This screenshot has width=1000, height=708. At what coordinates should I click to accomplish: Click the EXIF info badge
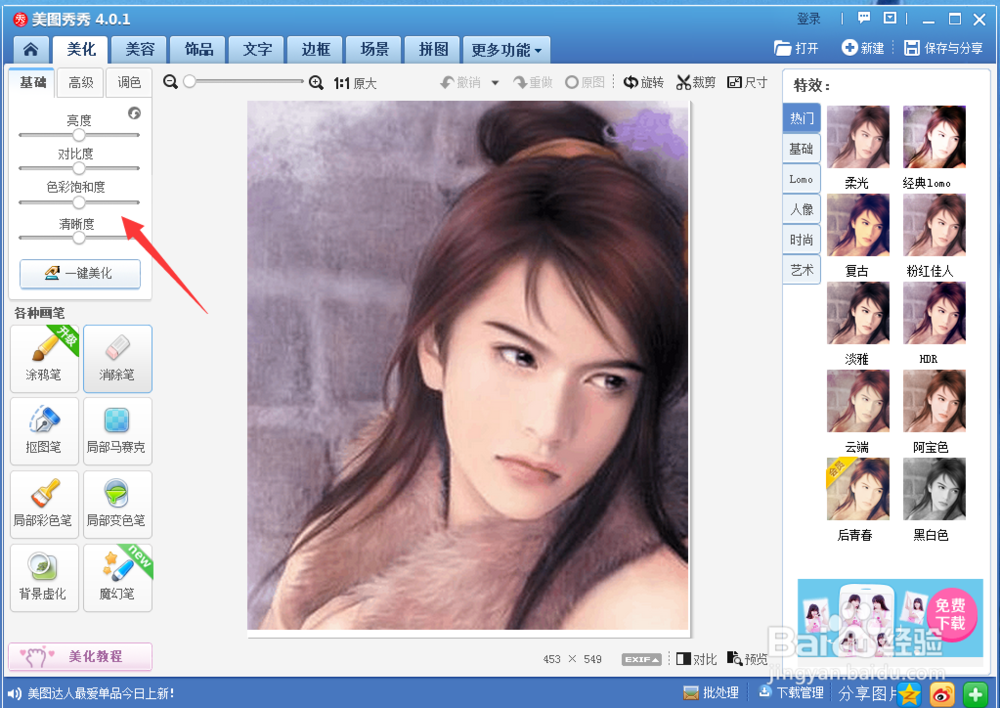coord(641,660)
